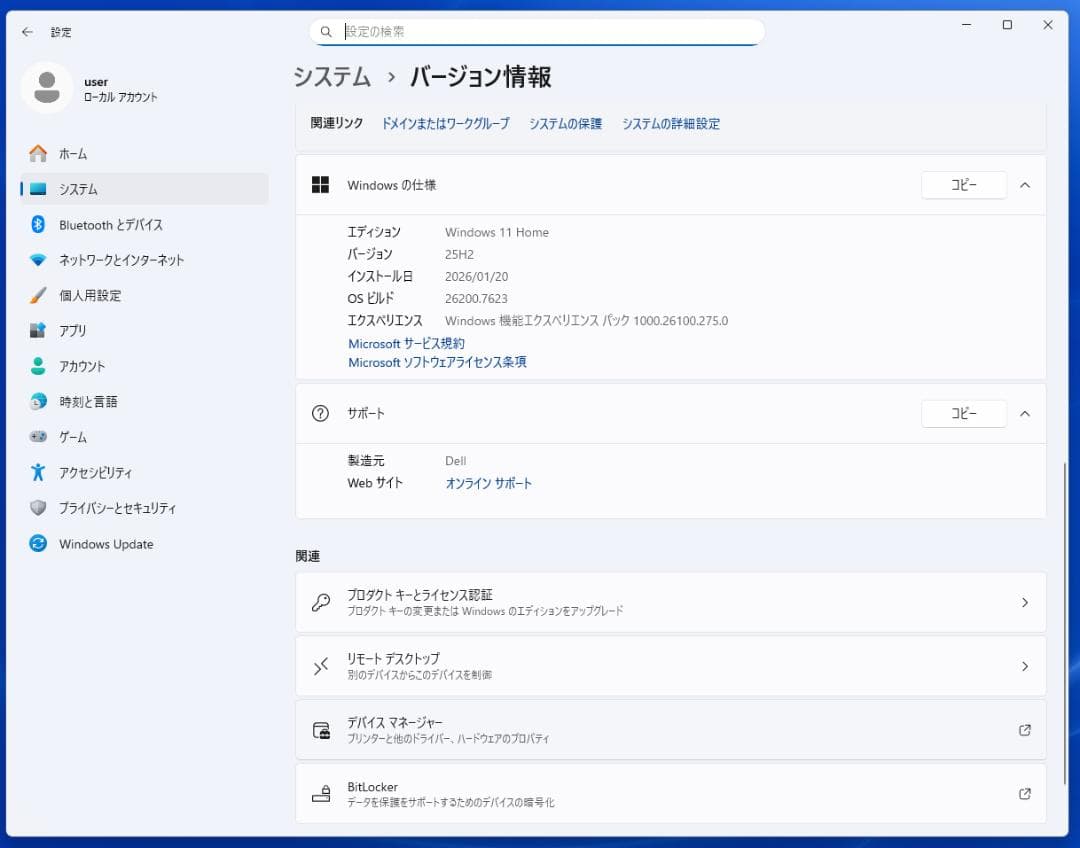Open リモート デスクトップ settings via its chevron
This screenshot has width=1080, height=848.
click(1025, 666)
